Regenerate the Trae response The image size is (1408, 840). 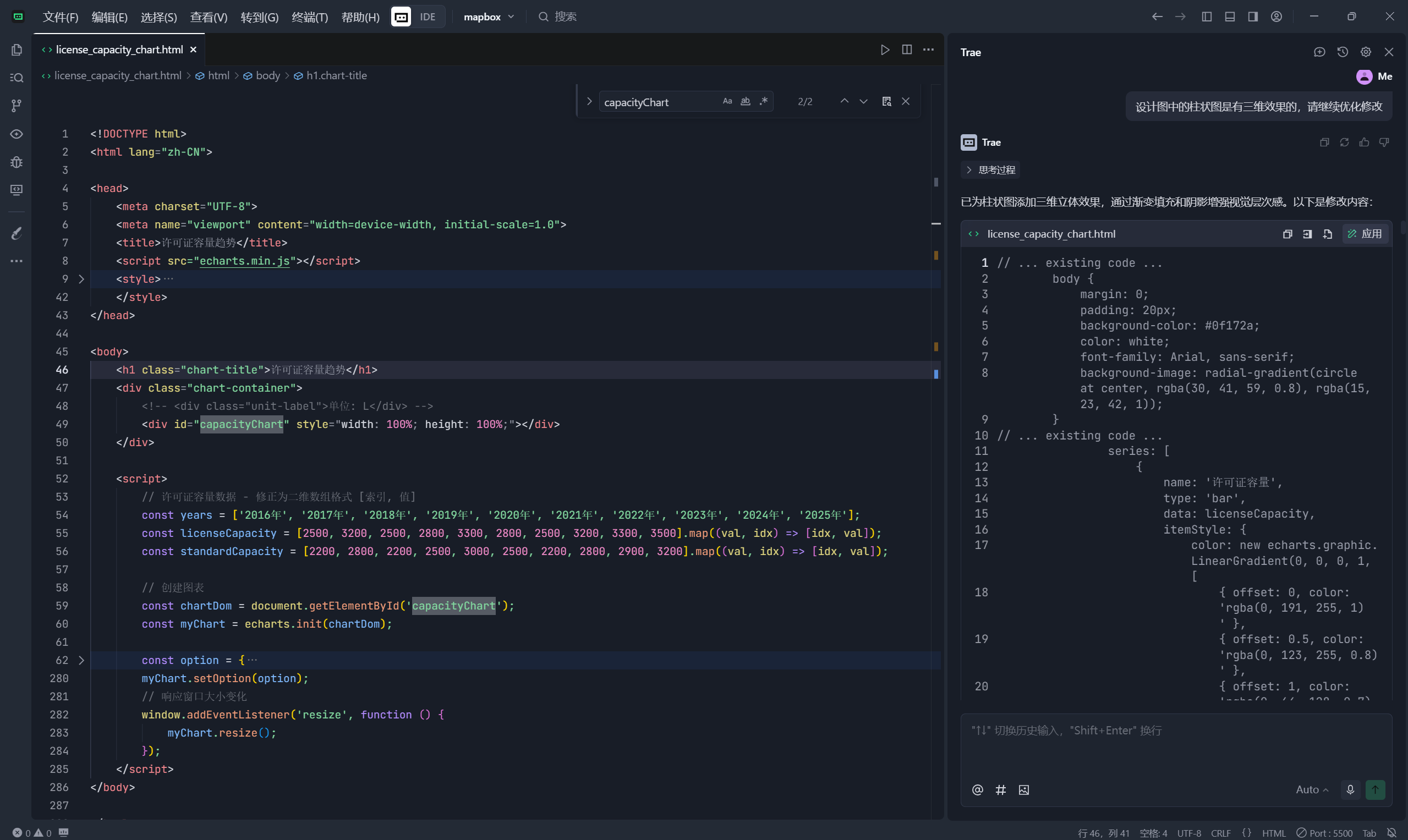coord(1344,142)
